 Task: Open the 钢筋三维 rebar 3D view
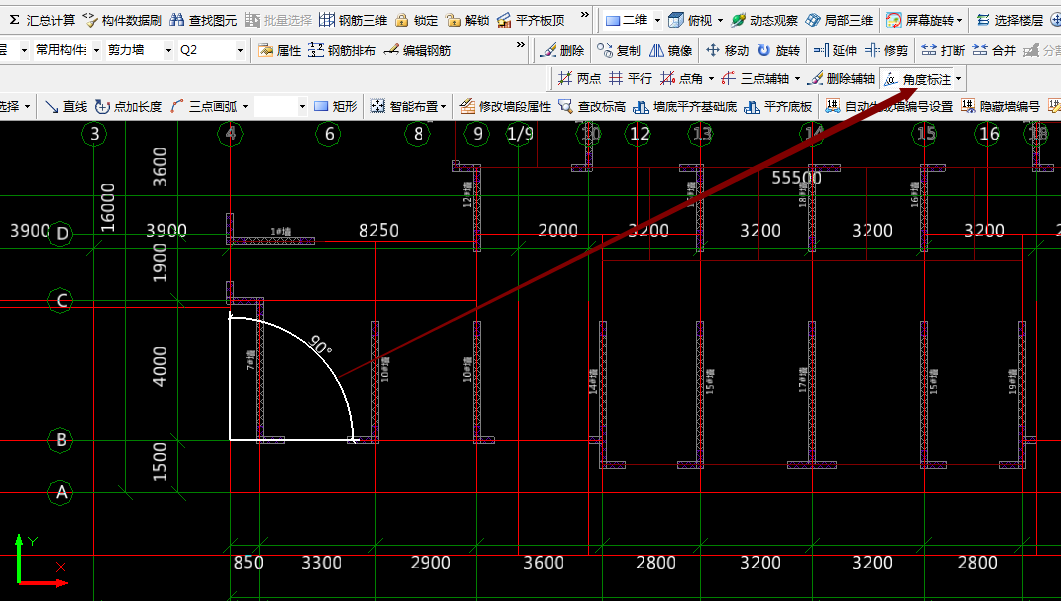[353, 20]
